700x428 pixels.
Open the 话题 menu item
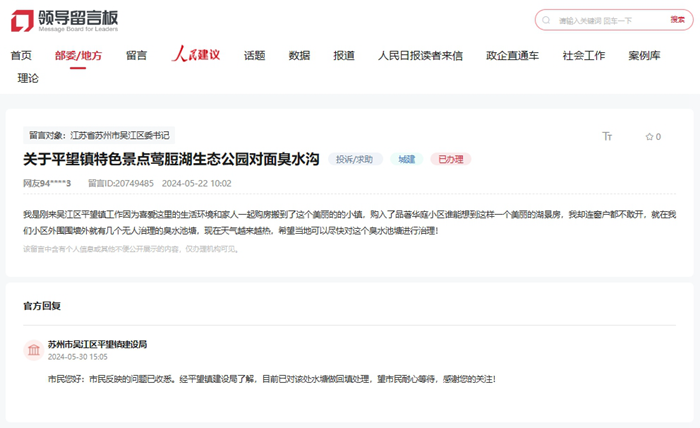(x=254, y=55)
